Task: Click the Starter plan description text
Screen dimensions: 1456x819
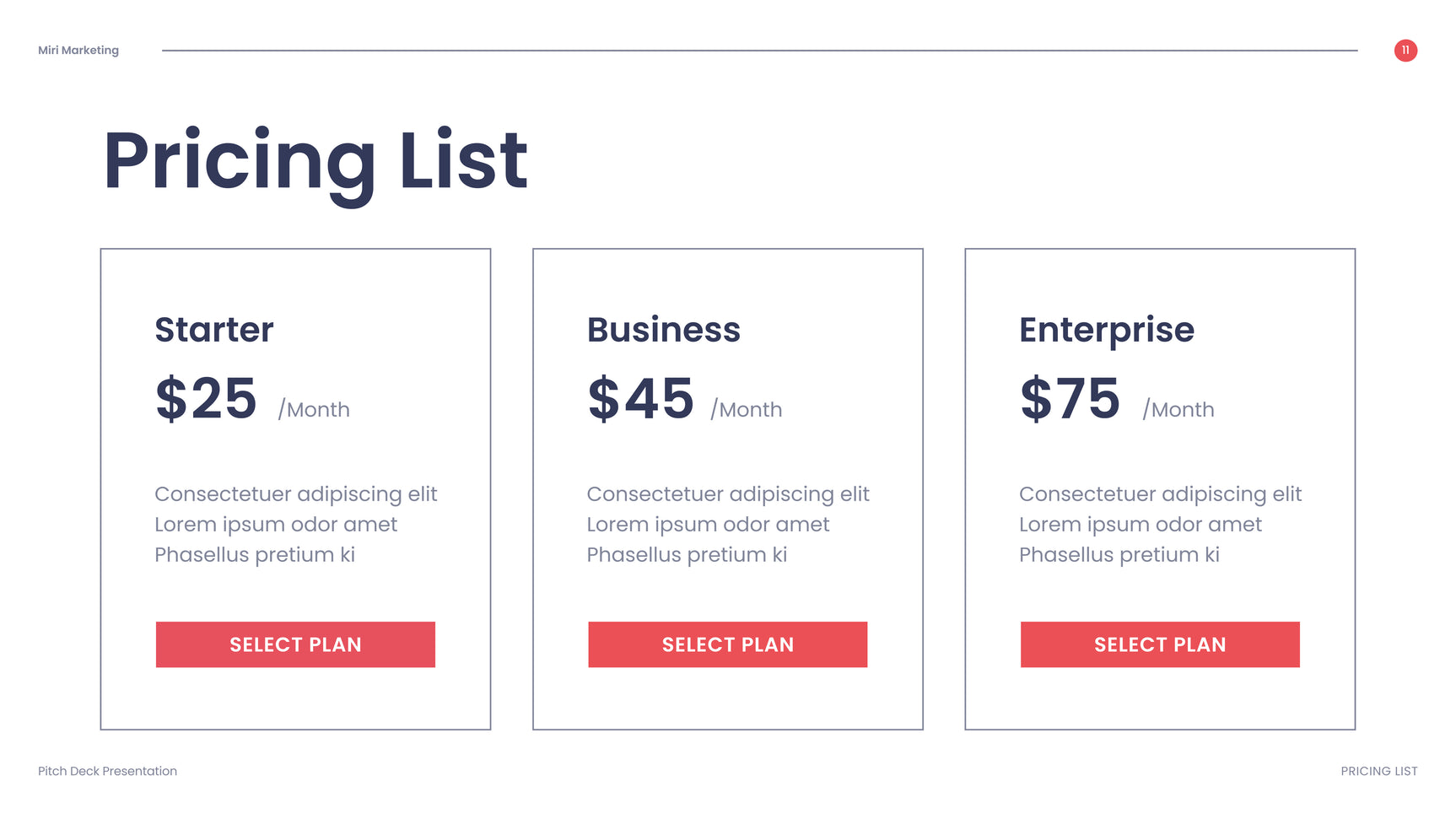Action: [x=295, y=524]
